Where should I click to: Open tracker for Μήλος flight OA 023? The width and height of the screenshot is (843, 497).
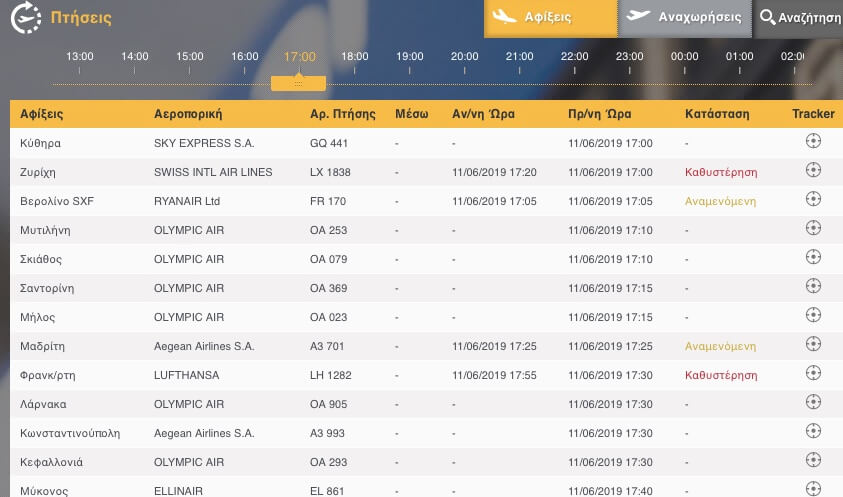tap(813, 315)
